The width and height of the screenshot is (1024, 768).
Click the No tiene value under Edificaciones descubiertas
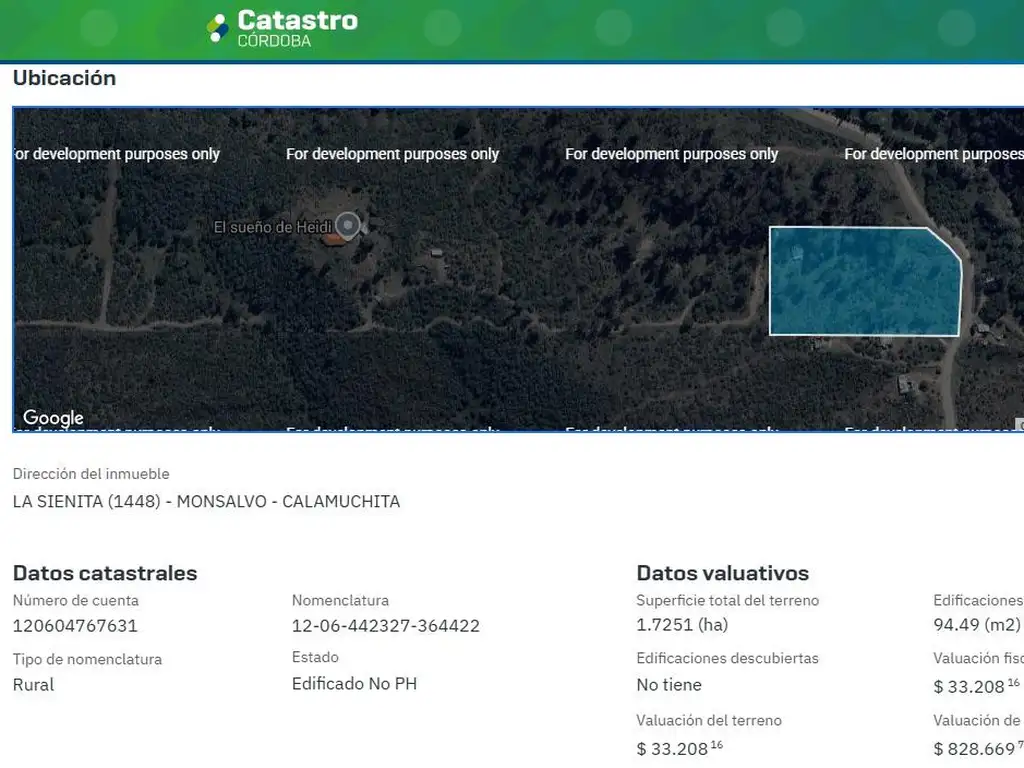click(668, 685)
